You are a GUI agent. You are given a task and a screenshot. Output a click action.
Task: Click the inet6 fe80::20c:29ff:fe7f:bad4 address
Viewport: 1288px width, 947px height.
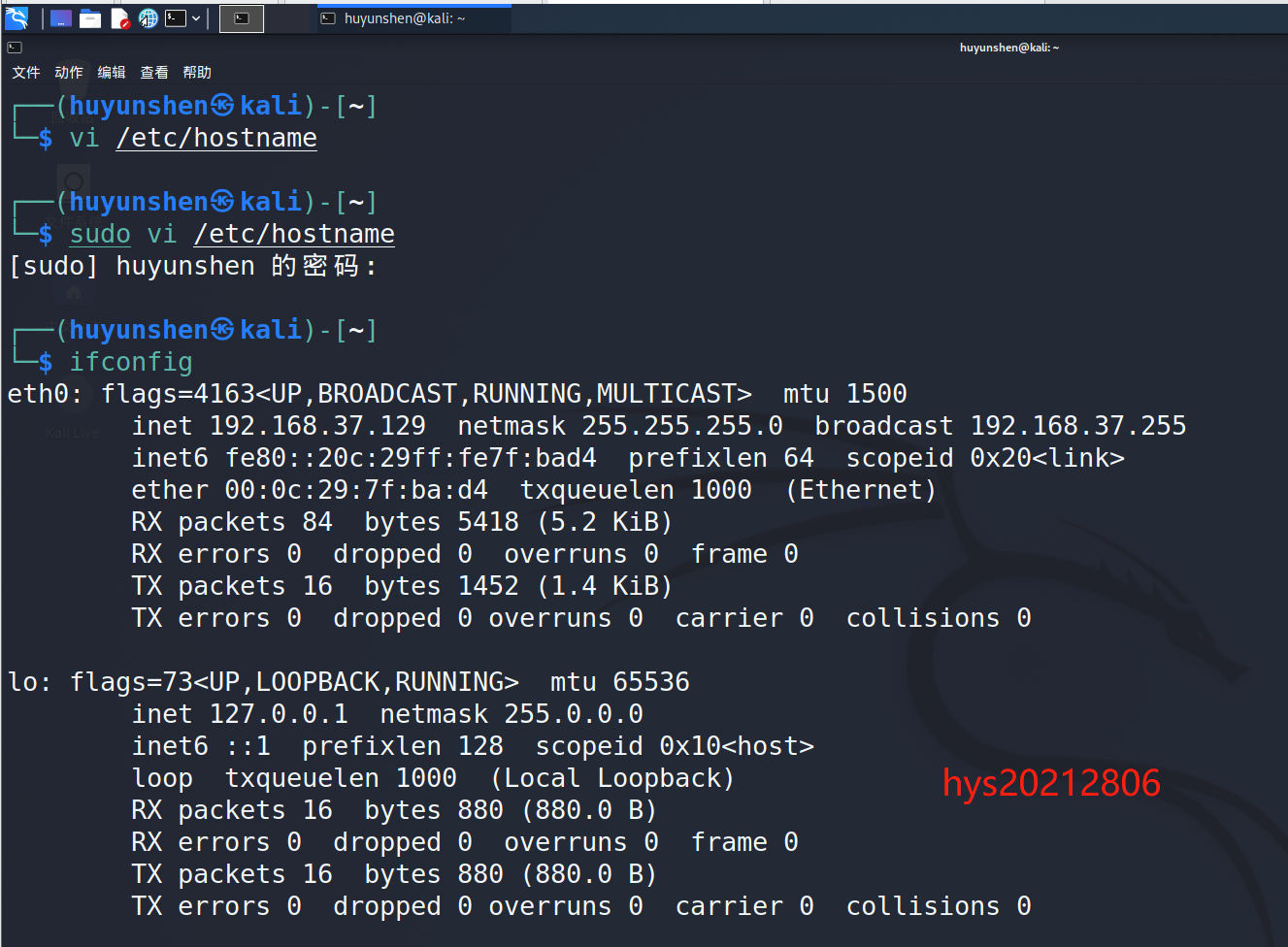click(411, 458)
